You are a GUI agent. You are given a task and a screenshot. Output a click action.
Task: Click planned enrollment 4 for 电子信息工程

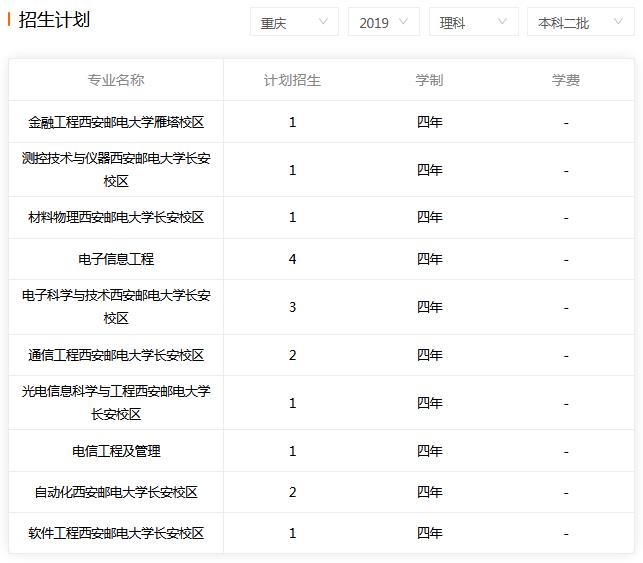(x=292, y=259)
